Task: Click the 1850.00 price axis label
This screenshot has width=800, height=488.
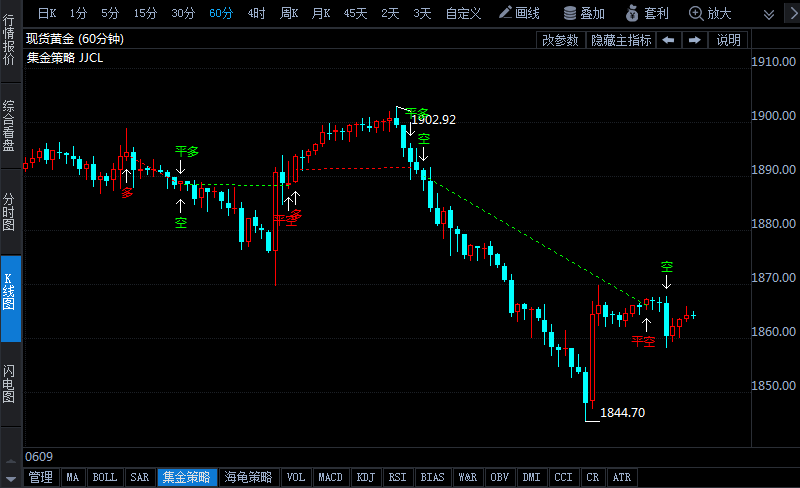Action: (773, 385)
